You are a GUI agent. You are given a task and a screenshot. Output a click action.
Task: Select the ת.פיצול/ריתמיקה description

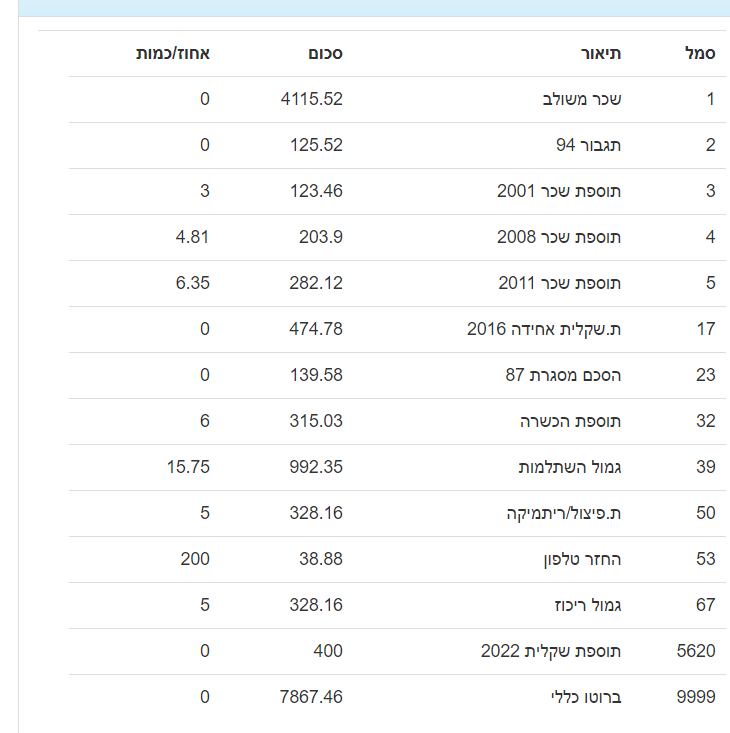[x=564, y=513]
